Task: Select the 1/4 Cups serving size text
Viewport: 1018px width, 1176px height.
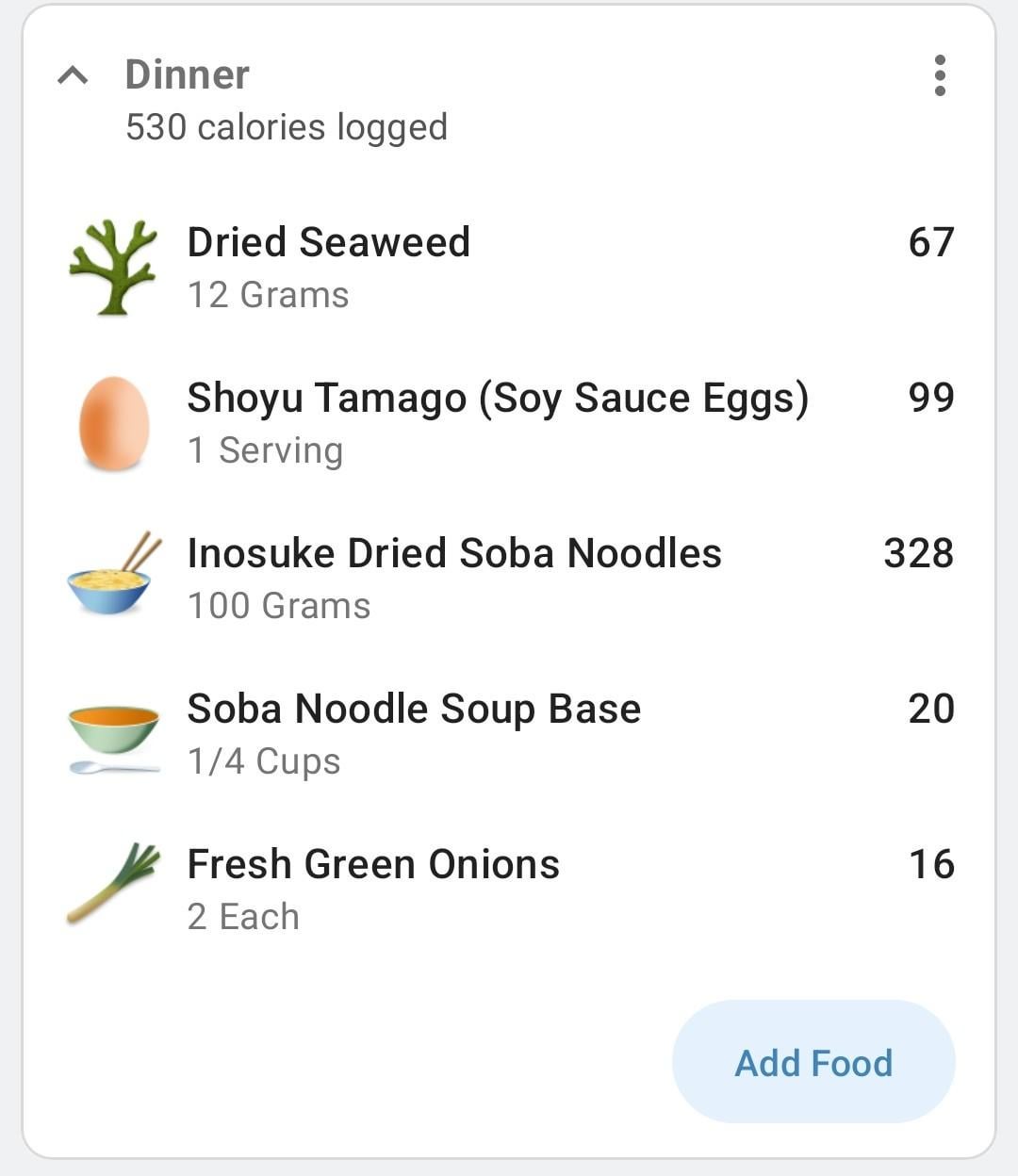Action: click(264, 761)
